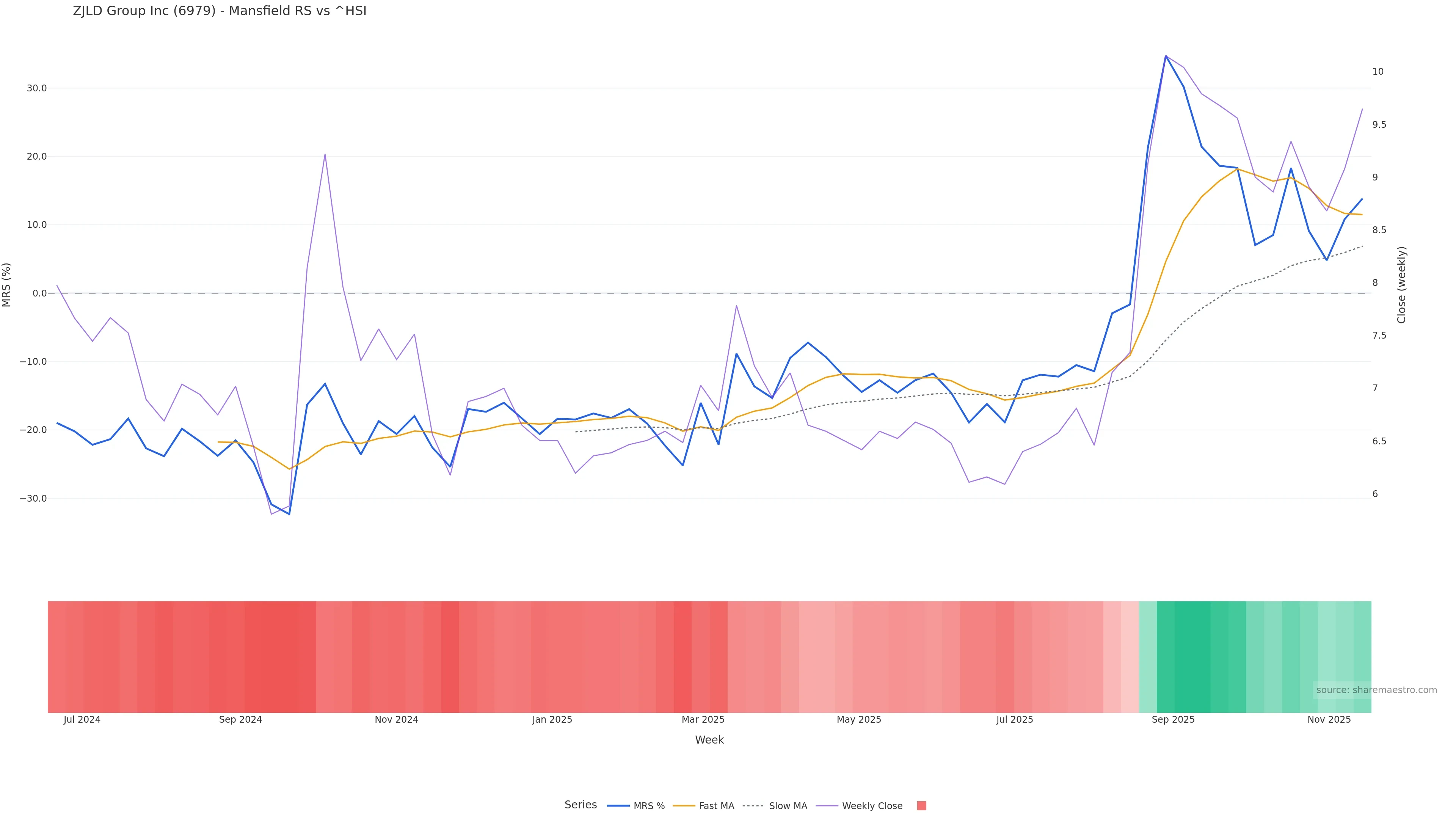Toggle the MRS % legend label
Screen dimensions: 1456x819
point(649,806)
